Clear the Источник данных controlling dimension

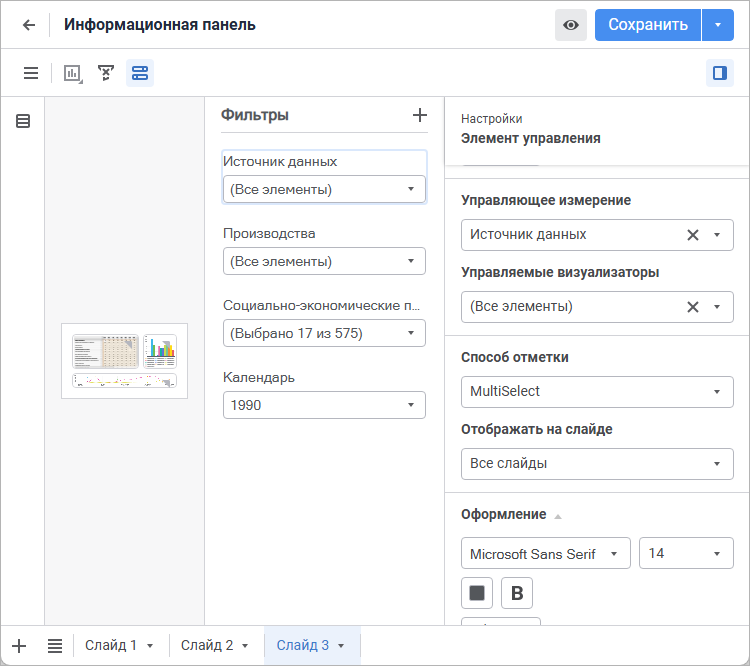pos(692,235)
